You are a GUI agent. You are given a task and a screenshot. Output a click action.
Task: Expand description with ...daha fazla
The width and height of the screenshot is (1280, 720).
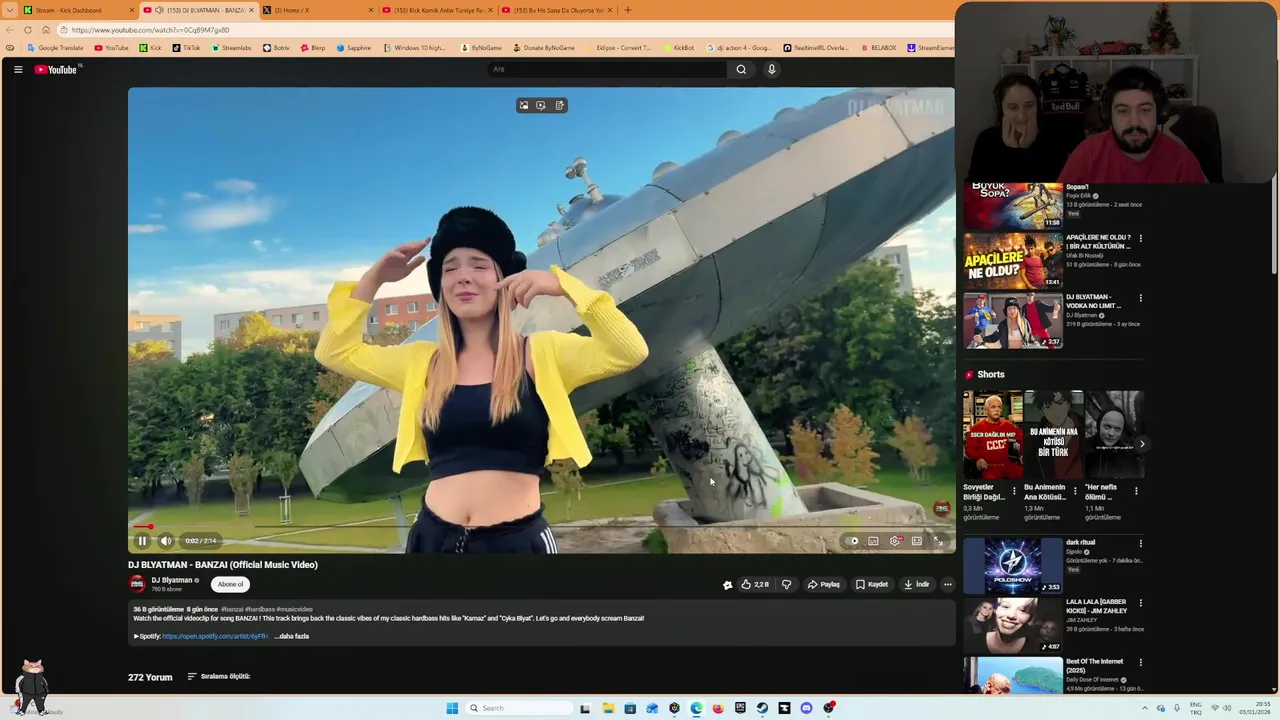293,636
